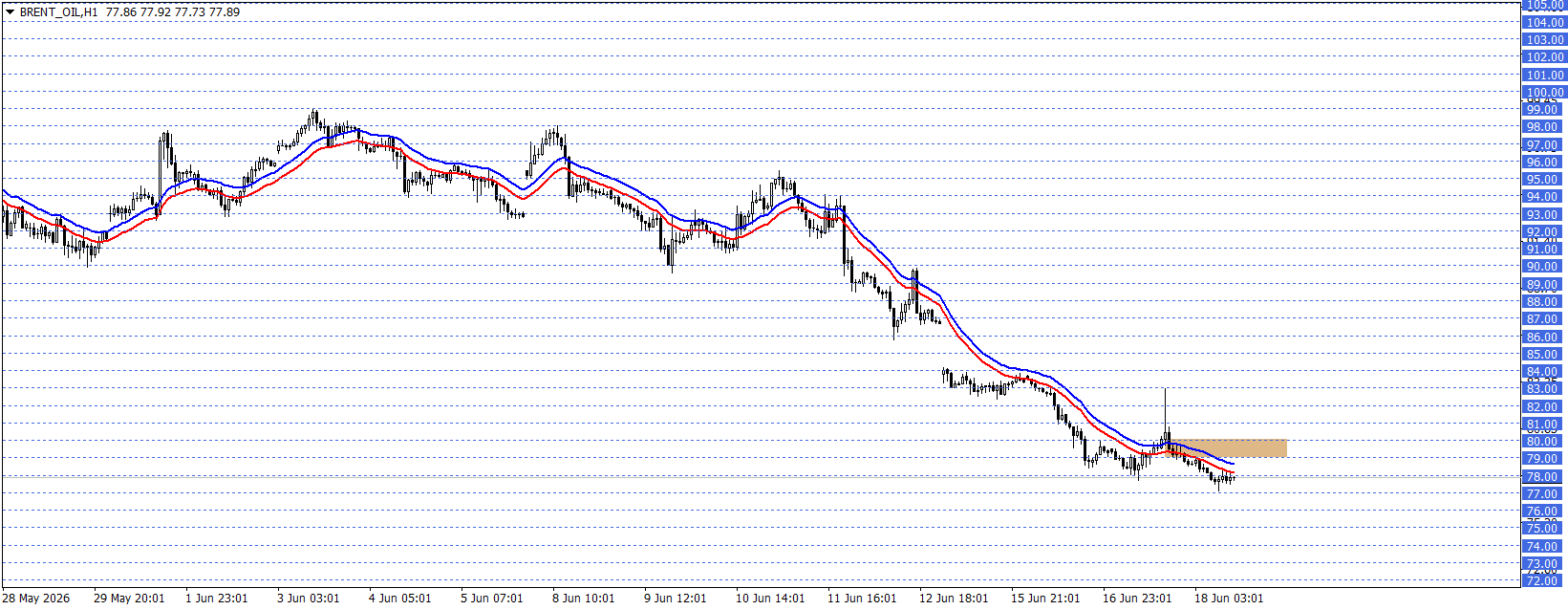Click the 101.00 price label
Image resolution: width=1568 pixels, height=610 pixels.
[x=1544, y=76]
